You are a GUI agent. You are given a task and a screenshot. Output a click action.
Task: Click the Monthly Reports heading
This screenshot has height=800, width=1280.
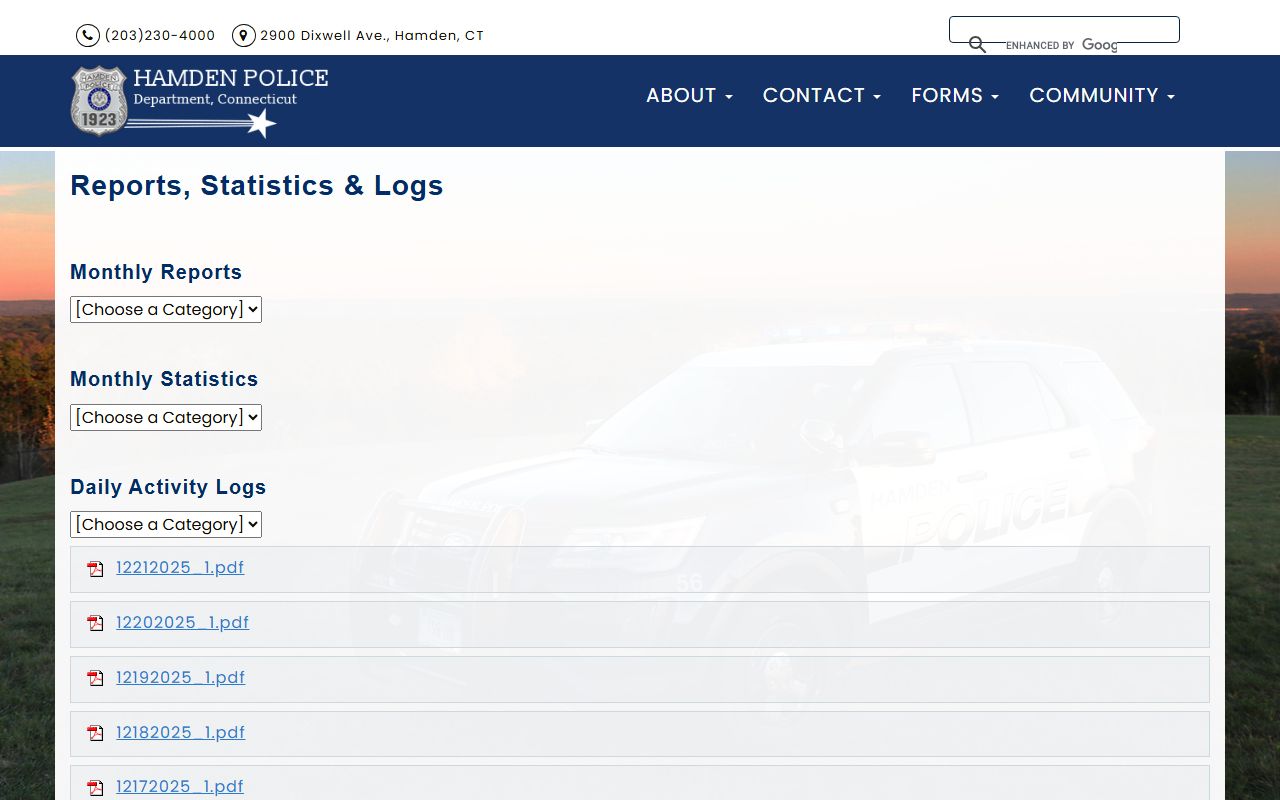click(x=156, y=272)
